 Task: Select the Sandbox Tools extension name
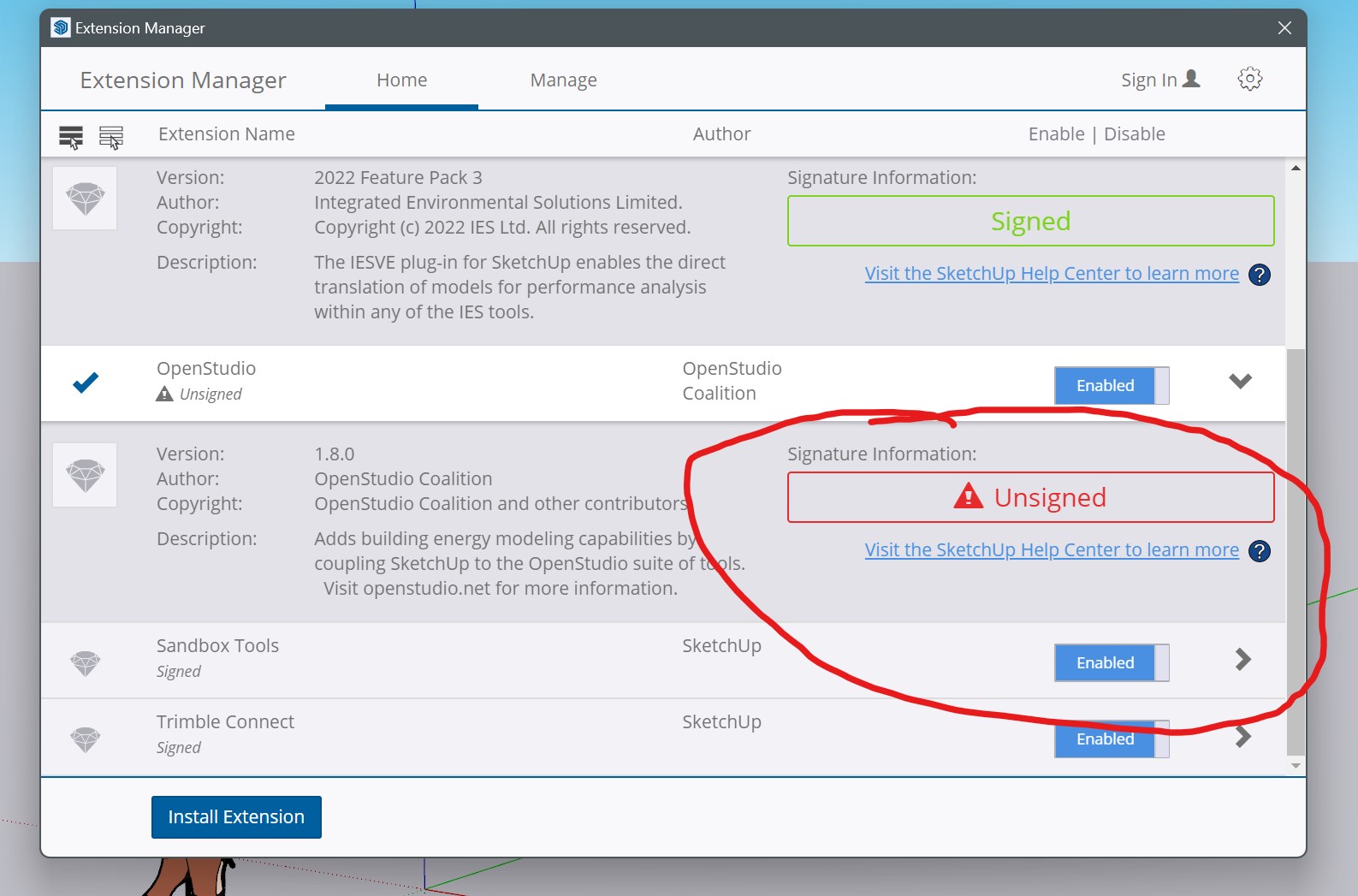pyautogui.click(x=217, y=645)
